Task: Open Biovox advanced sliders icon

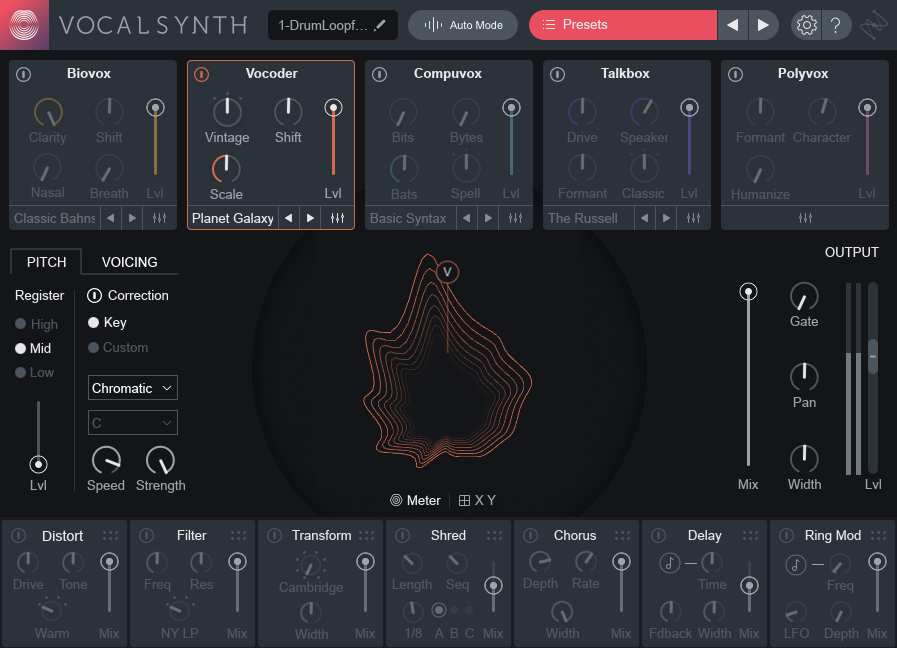Action: 159,218
